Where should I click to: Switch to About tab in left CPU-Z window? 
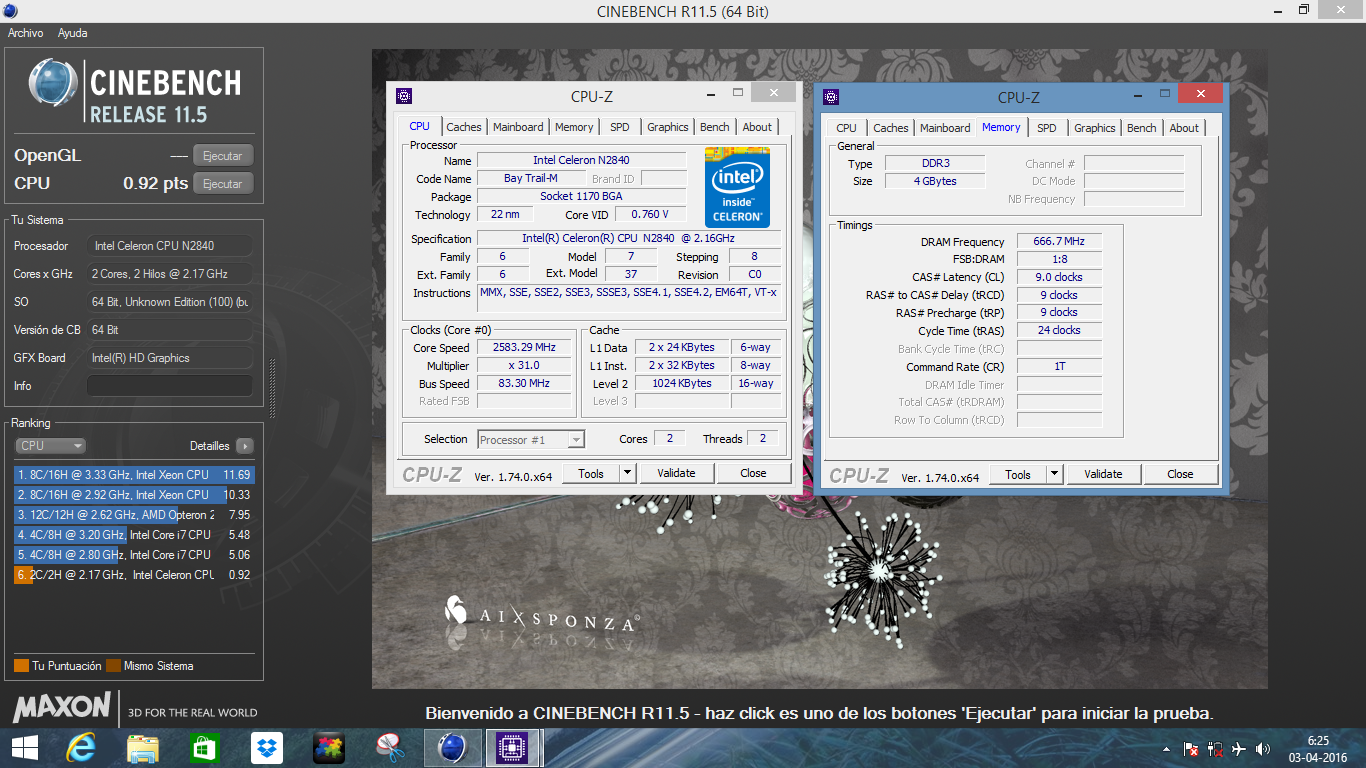click(757, 127)
